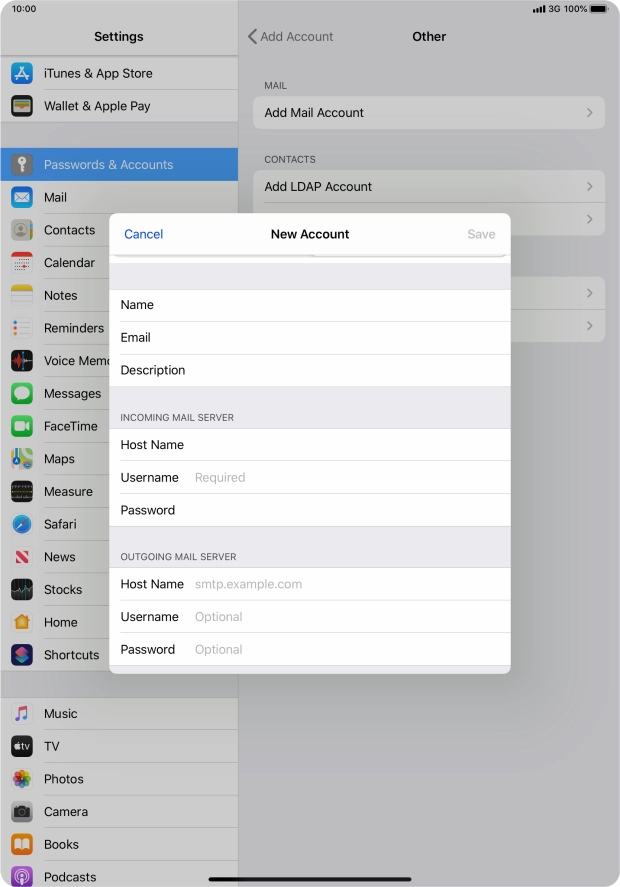Cancel the New Account dialog
Image resolution: width=620 pixels, height=887 pixels.
(143, 234)
